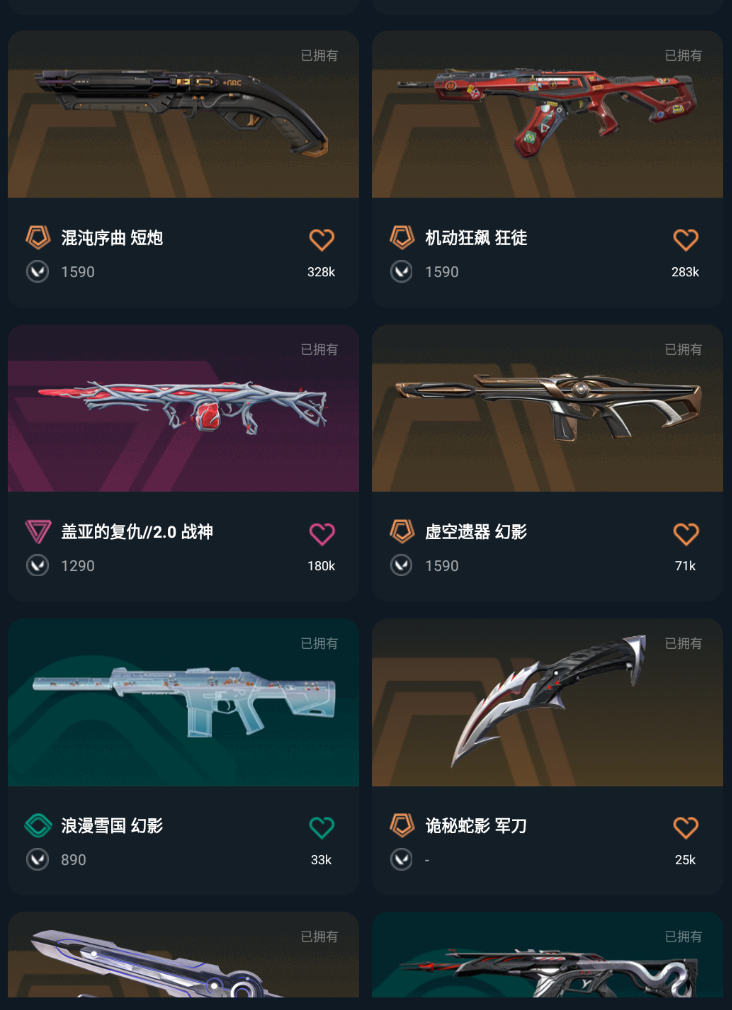The width and height of the screenshot is (732, 1010).
Task: Toggle heart for 机动狂飙 狂徒
Action: 686,240
